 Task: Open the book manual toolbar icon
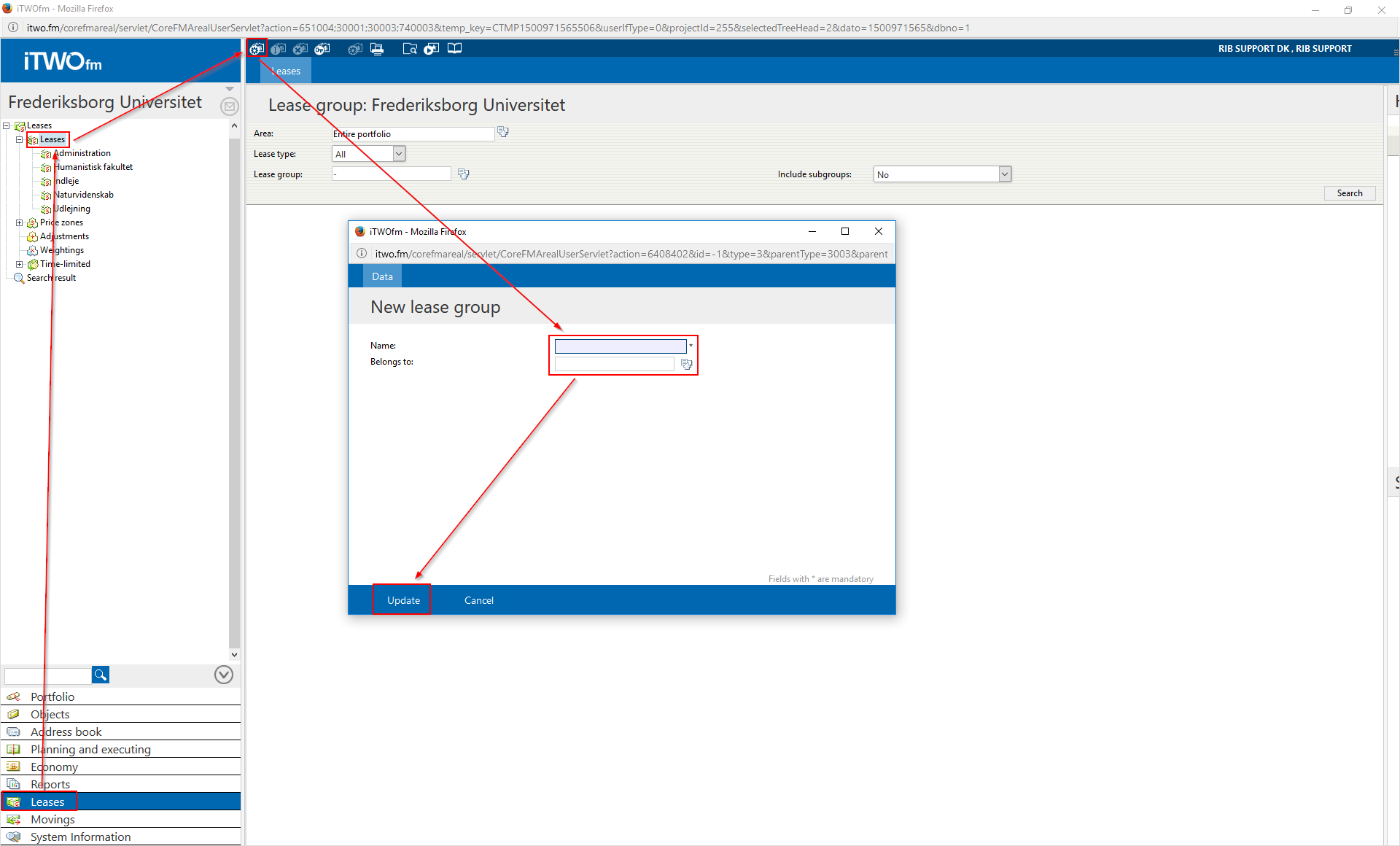point(454,48)
